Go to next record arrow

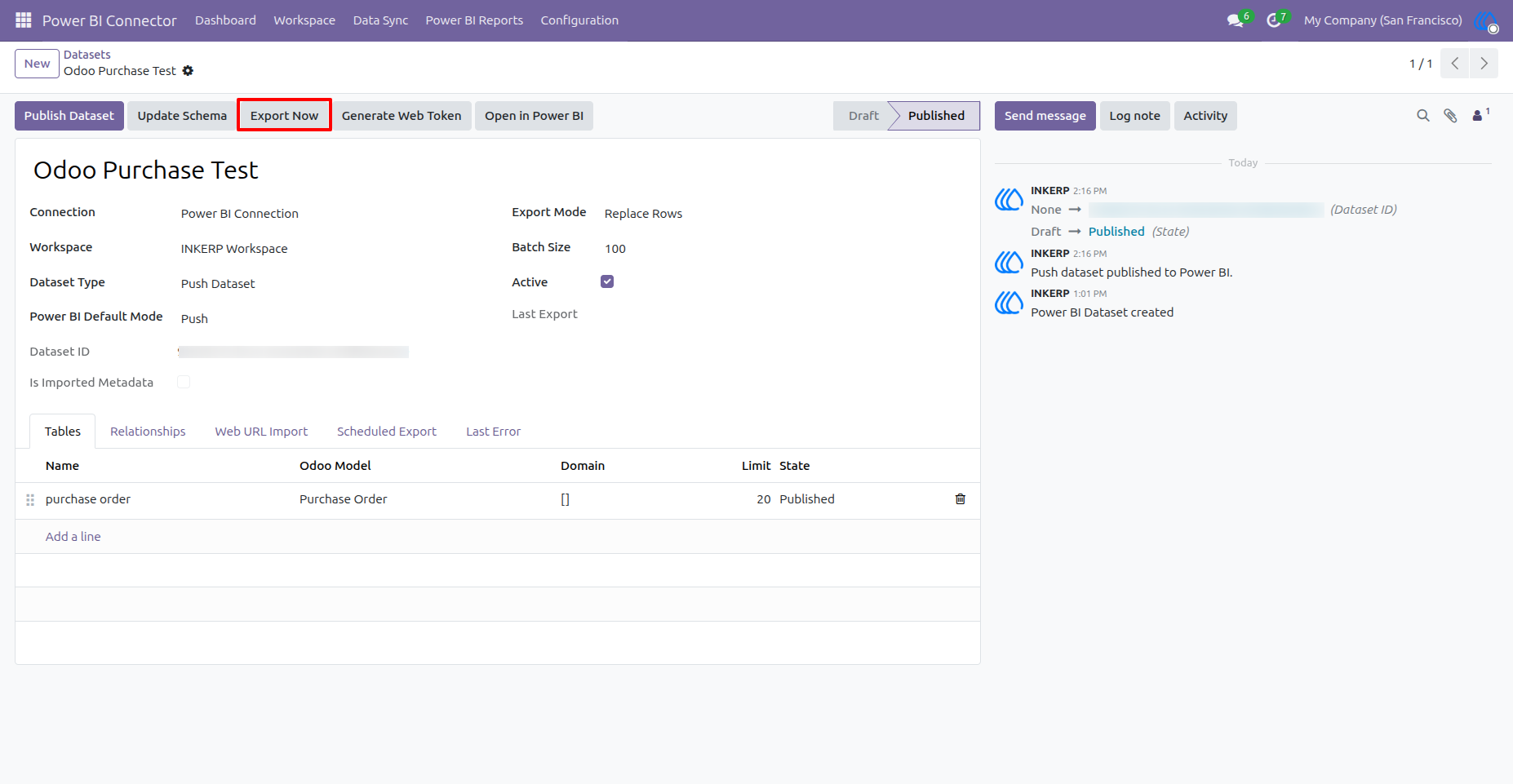(1484, 64)
